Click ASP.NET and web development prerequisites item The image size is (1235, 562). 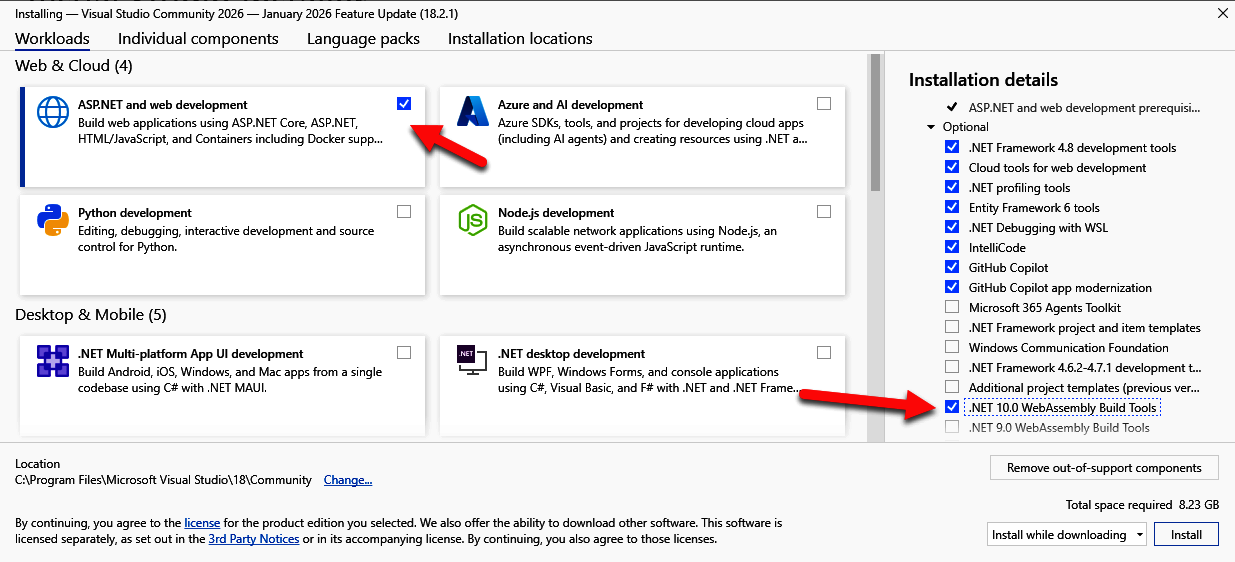[1084, 107]
